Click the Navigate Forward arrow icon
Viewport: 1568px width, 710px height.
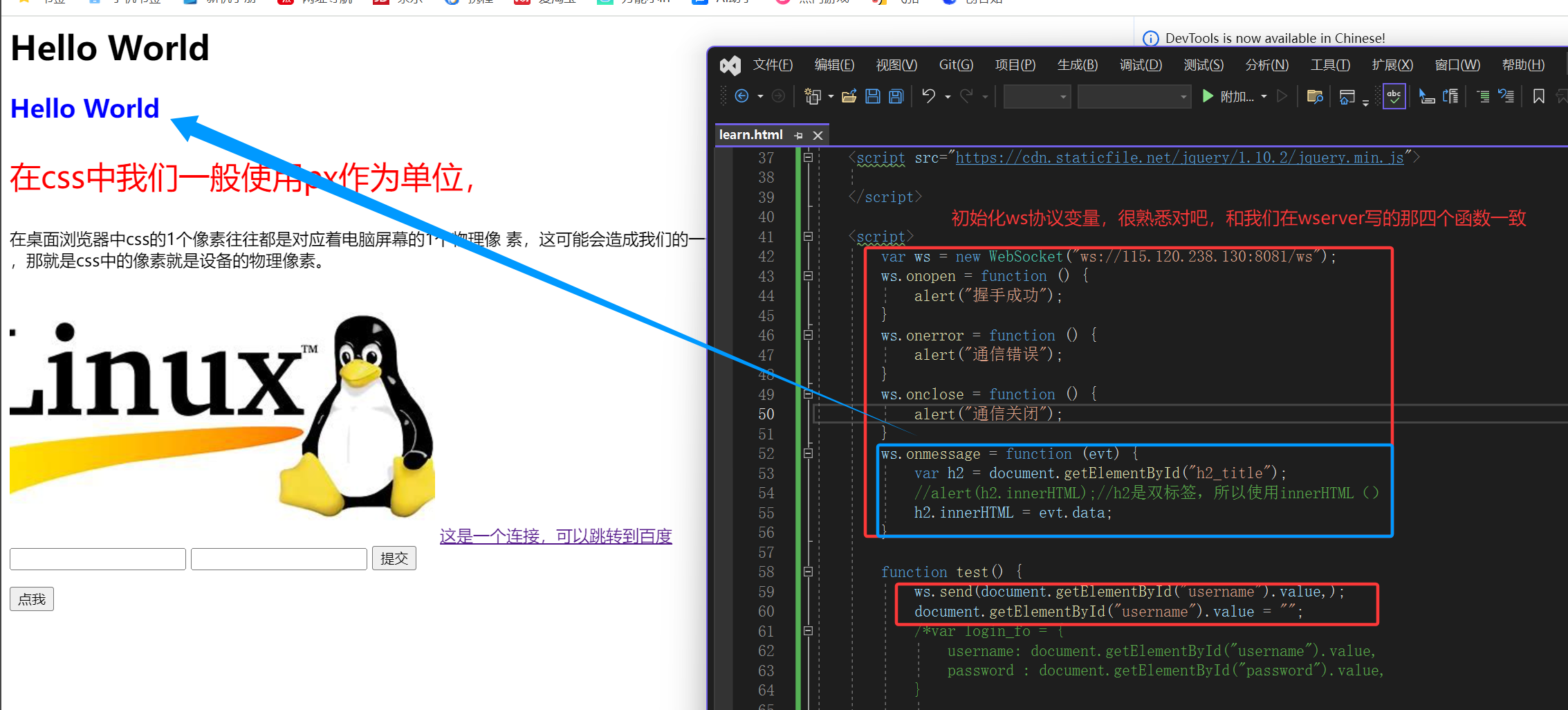[778, 96]
